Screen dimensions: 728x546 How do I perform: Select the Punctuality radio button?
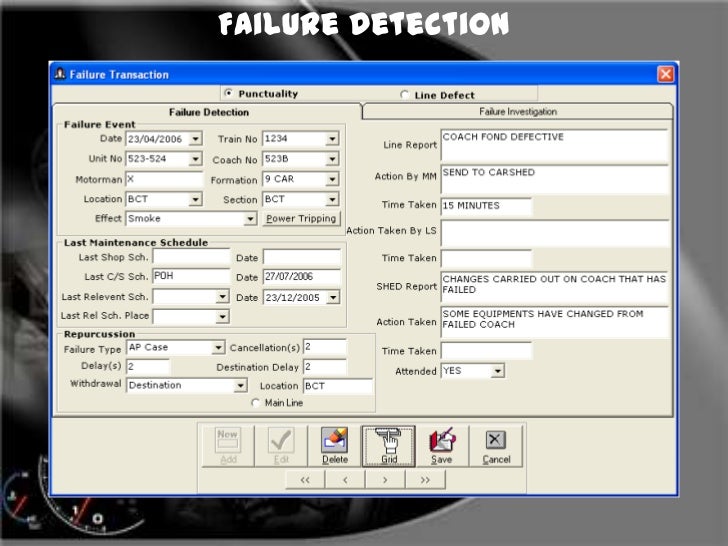[228, 93]
